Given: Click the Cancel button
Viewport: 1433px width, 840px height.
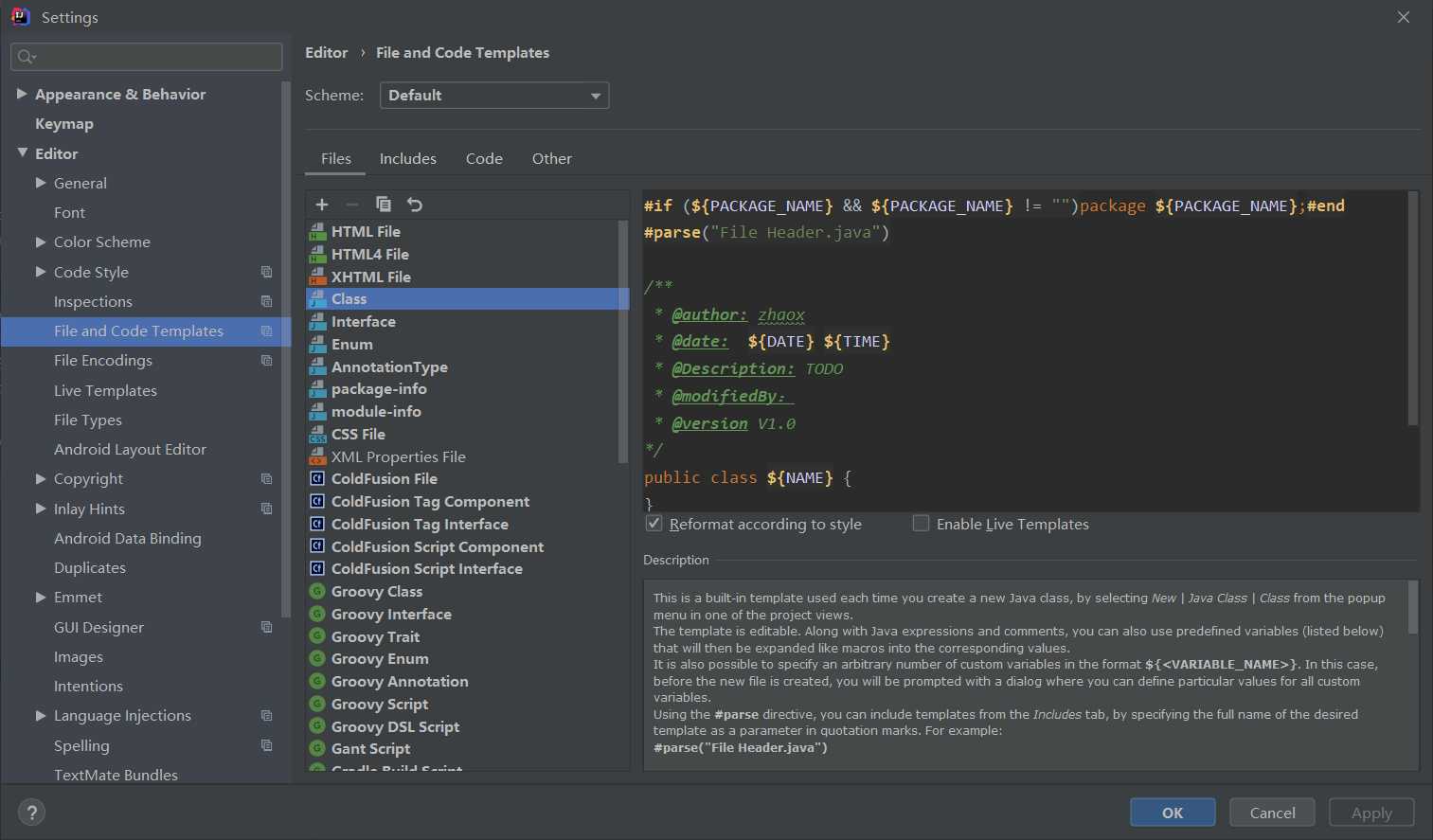Looking at the screenshot, I should [1272, 813].
